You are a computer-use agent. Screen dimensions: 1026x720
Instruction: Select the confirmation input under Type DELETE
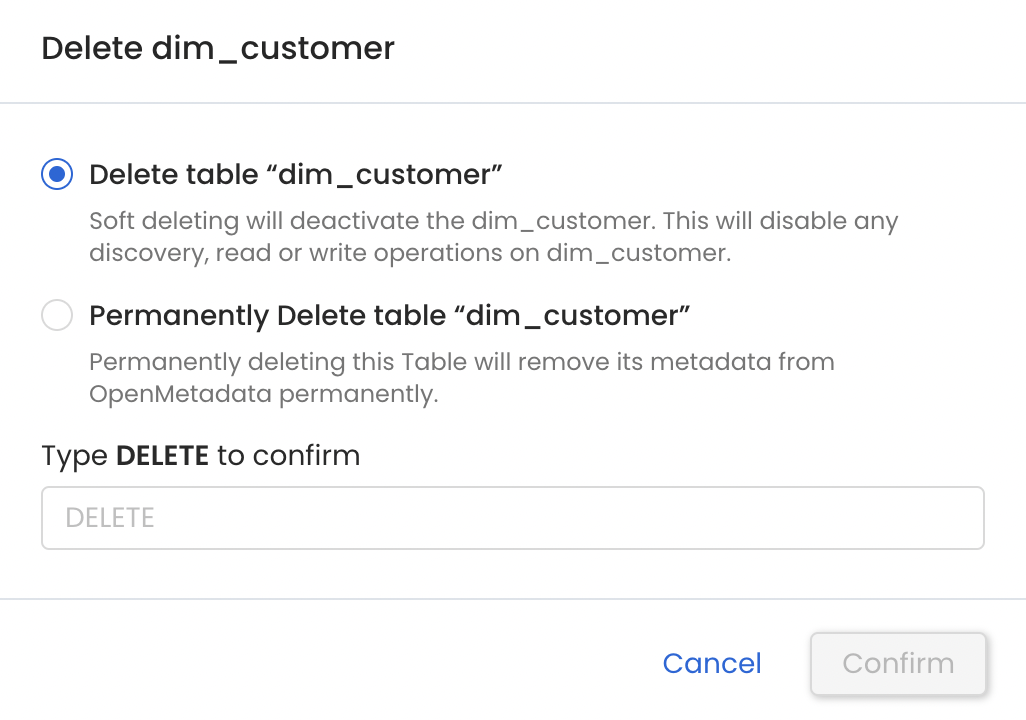coord(512,517)
